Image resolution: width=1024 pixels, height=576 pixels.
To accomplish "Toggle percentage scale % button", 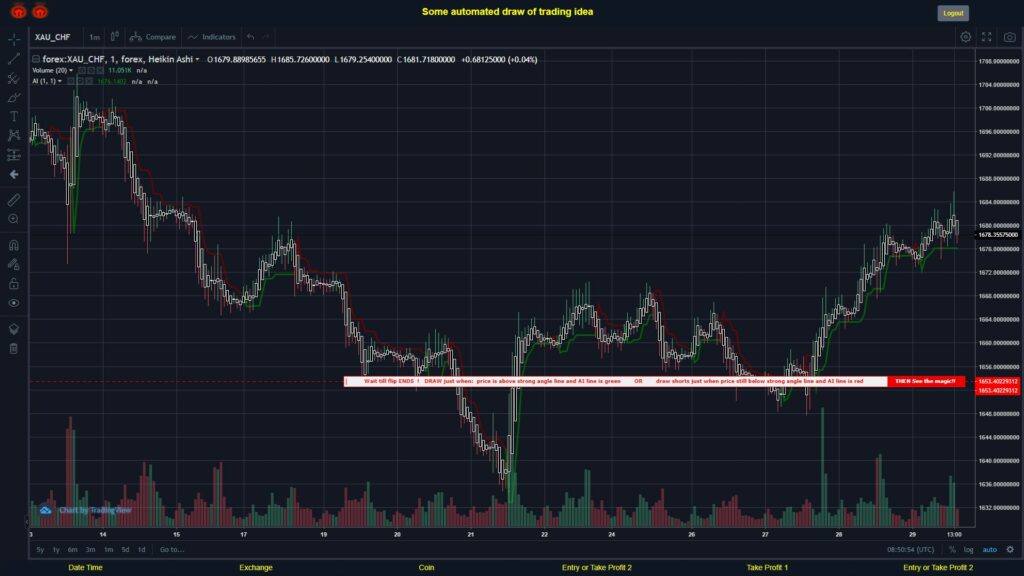I will 952,550.
